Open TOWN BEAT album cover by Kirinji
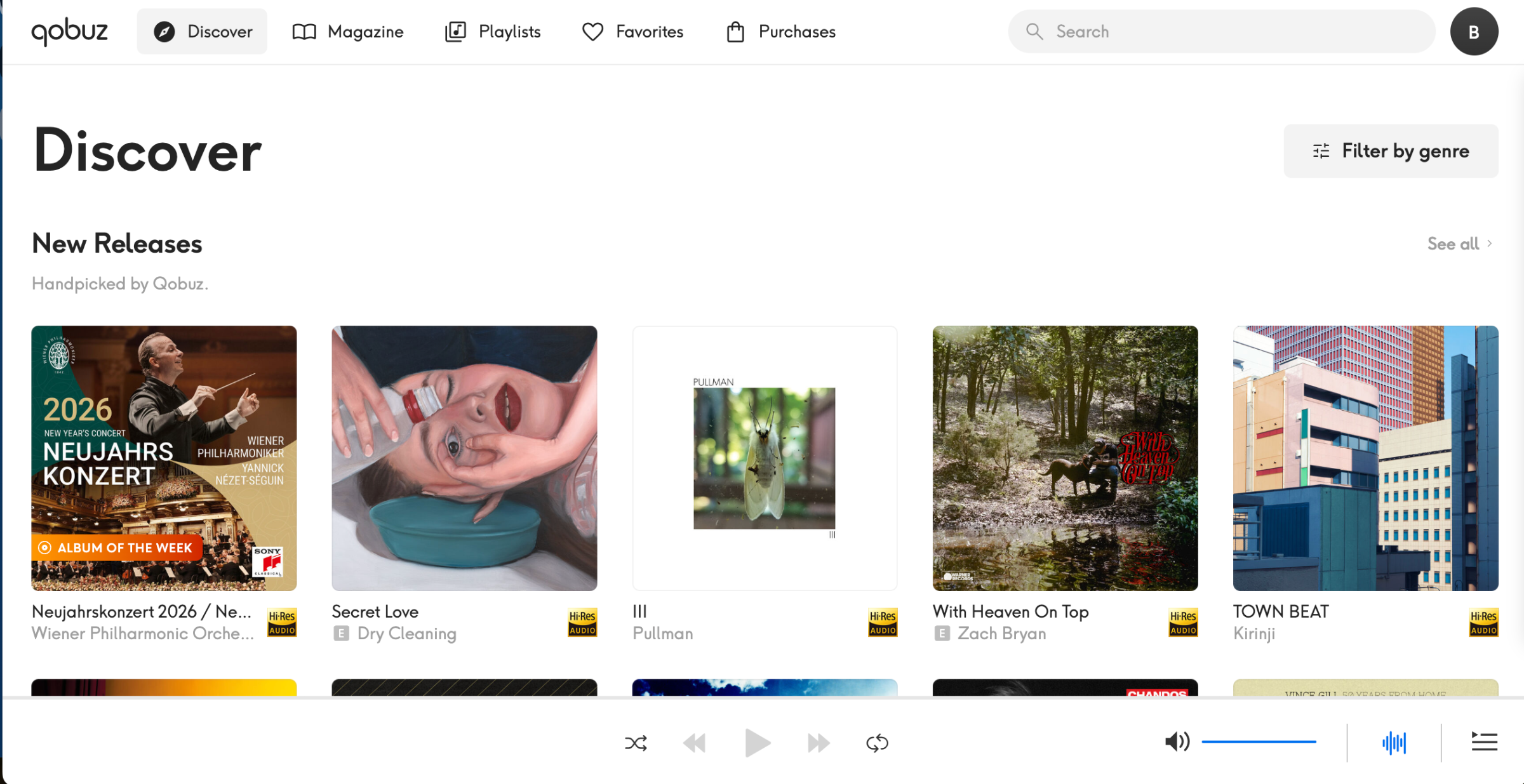The height and width of the screenshot is (784, 1524). (1365, 458)
